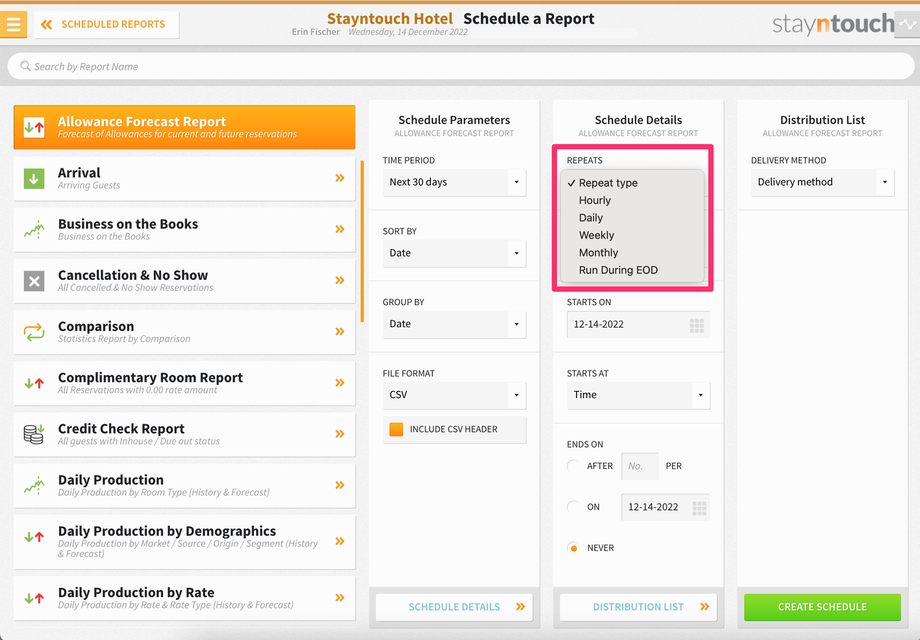
Task: Click the Business on the Books chart icon
Action: tap(34, 229)
